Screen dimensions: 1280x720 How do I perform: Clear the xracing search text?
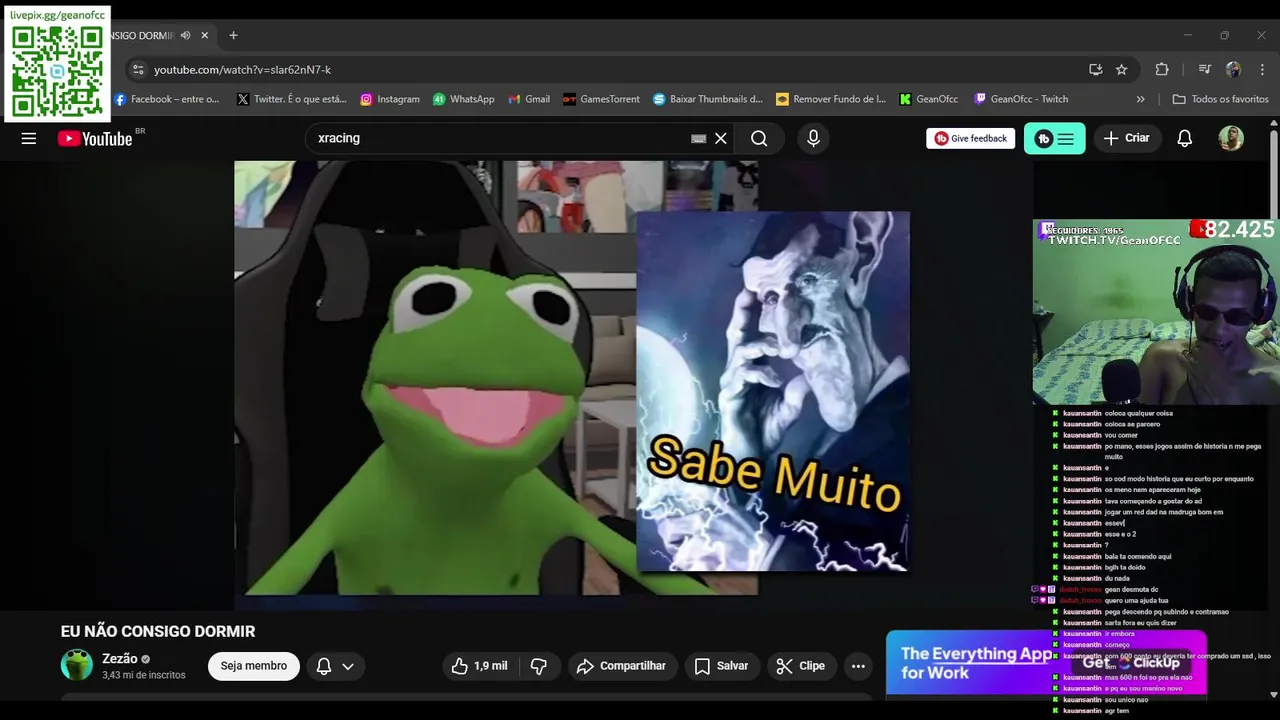pos(720,139)
